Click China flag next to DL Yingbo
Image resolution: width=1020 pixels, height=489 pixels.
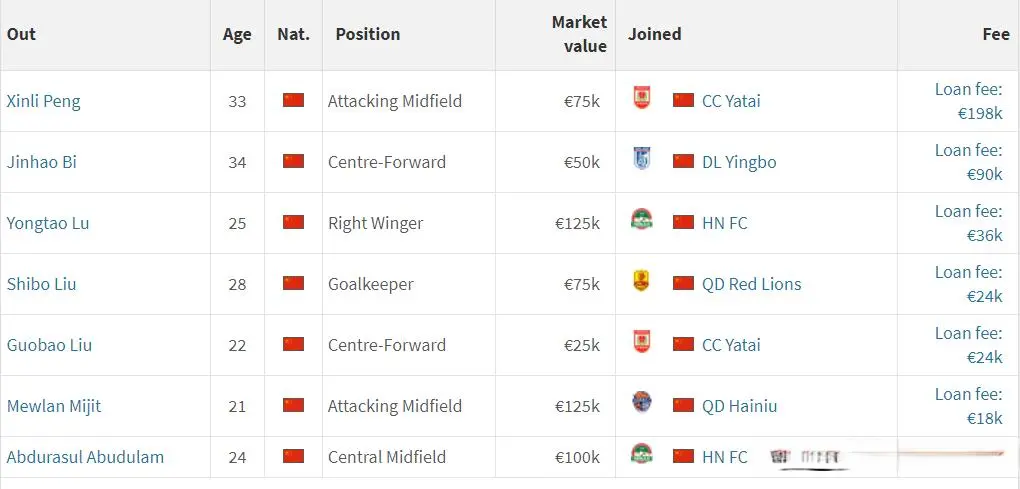pyautogui.click(x=683, y=161)
